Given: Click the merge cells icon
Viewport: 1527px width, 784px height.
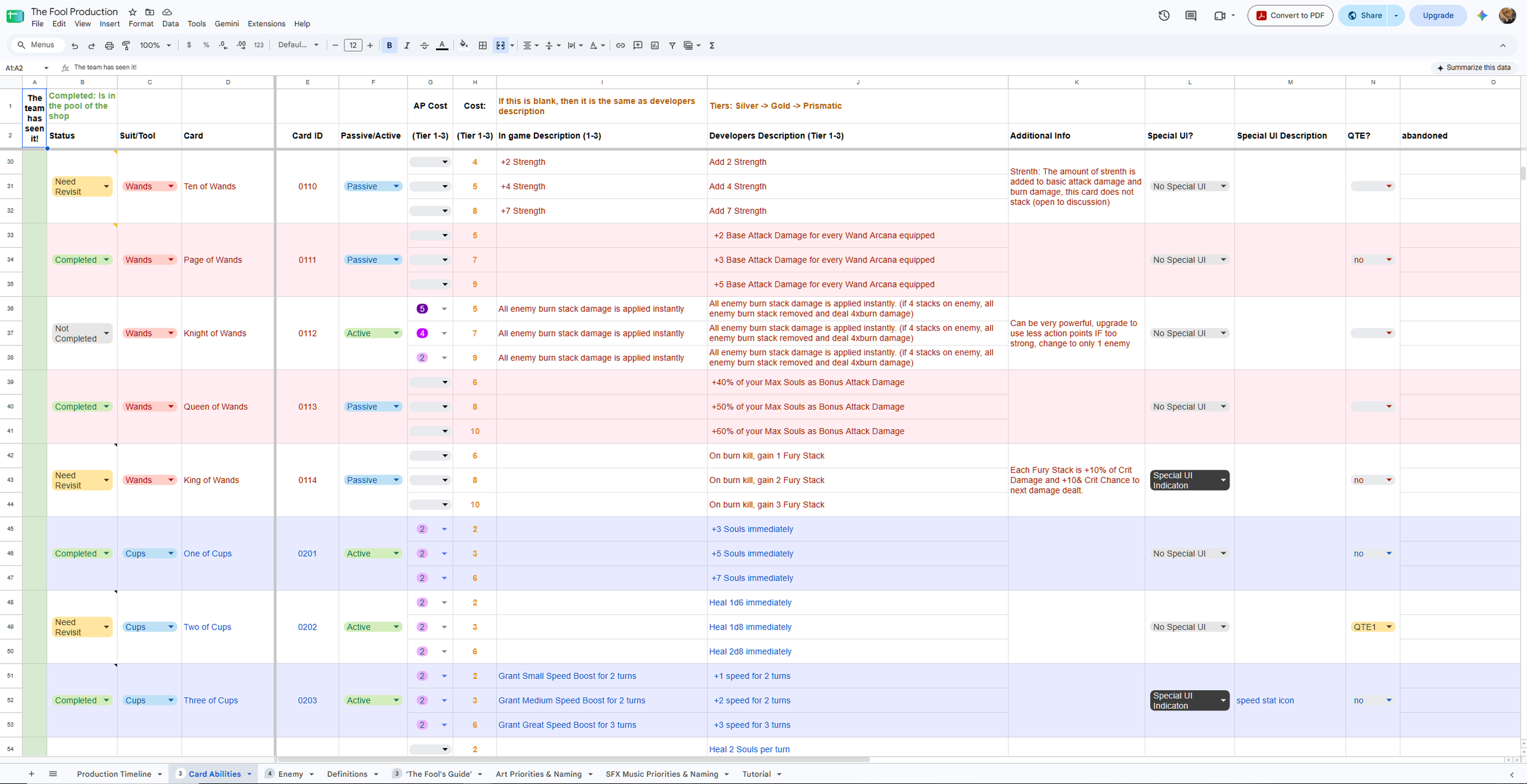Looking at the screenshot, I should (x=500, y=45).
